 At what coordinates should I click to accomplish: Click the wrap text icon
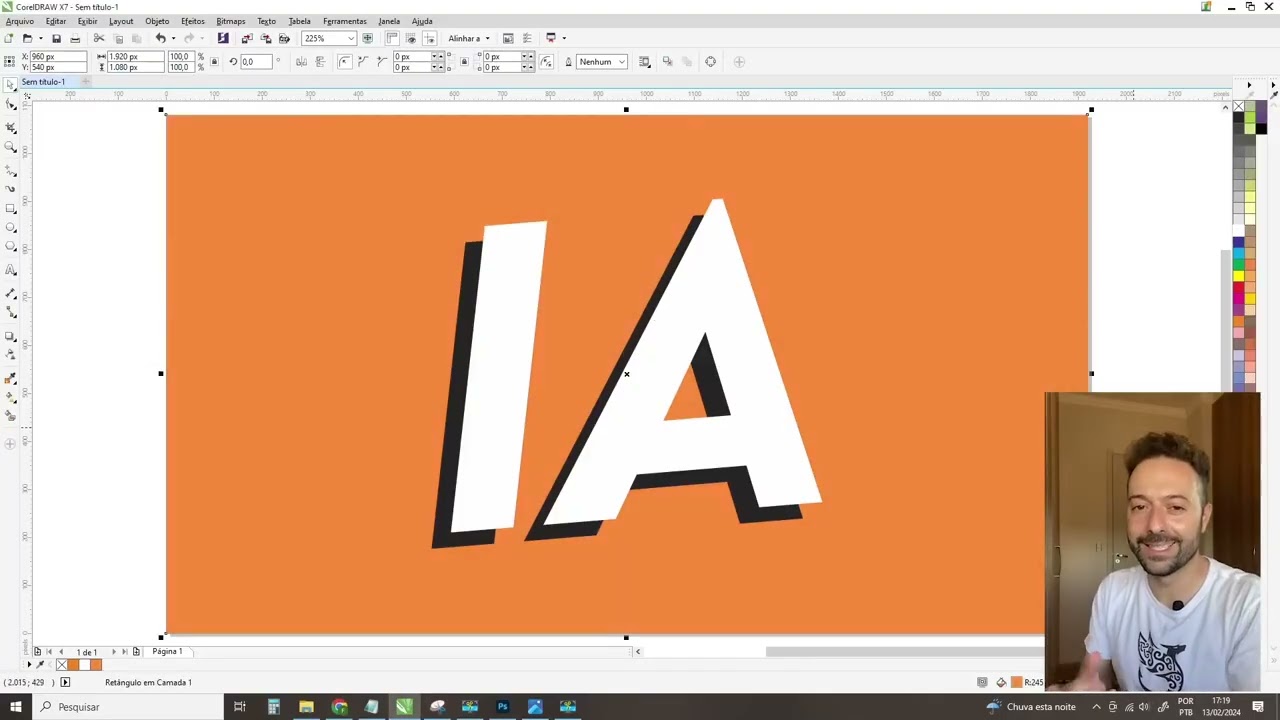644,62
